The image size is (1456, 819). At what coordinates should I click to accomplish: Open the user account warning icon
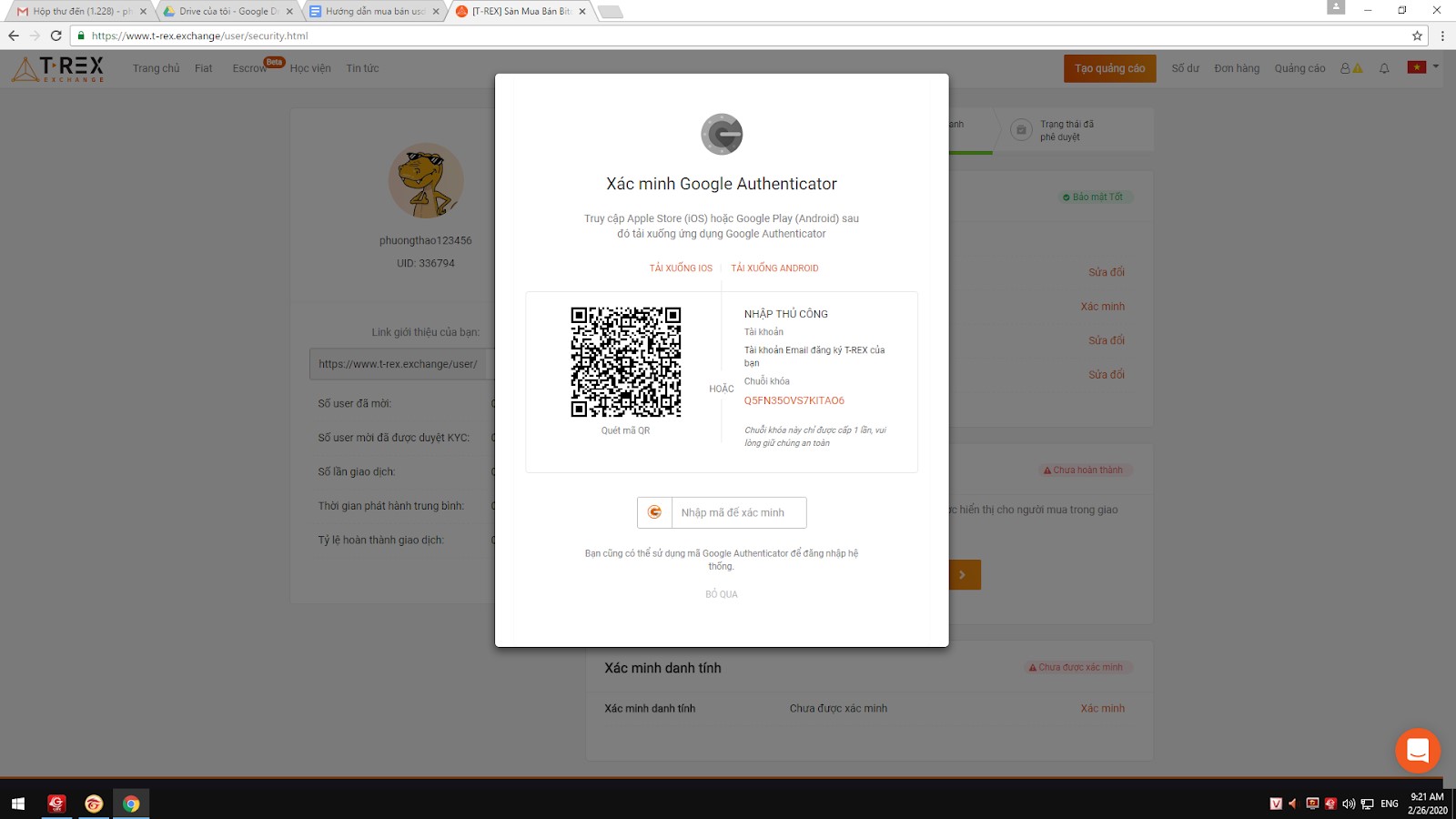1351,68
